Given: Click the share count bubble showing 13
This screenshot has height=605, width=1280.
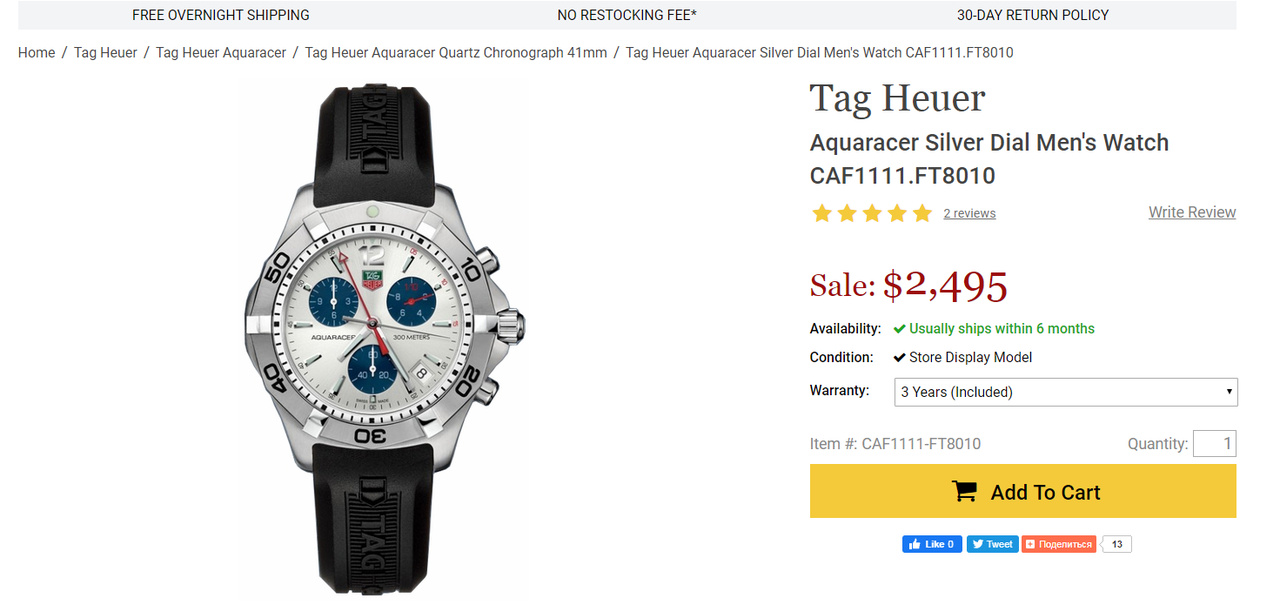Looking at the screenshot, I should [1117, 544].
